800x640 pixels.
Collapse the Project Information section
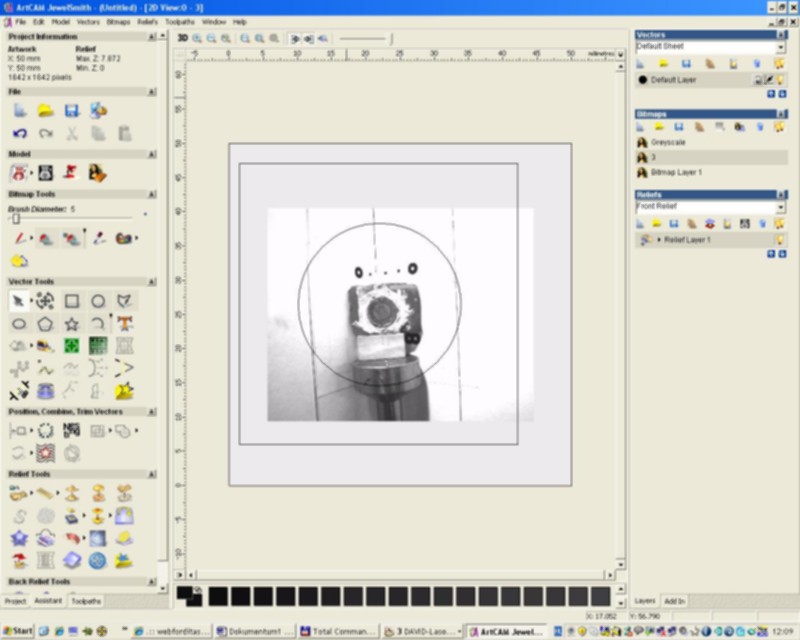coord(152,37)
